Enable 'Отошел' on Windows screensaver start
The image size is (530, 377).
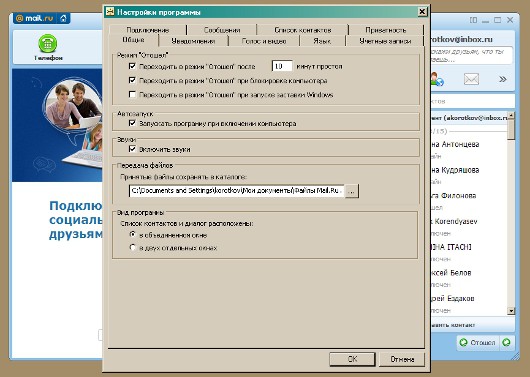[132, 94]
